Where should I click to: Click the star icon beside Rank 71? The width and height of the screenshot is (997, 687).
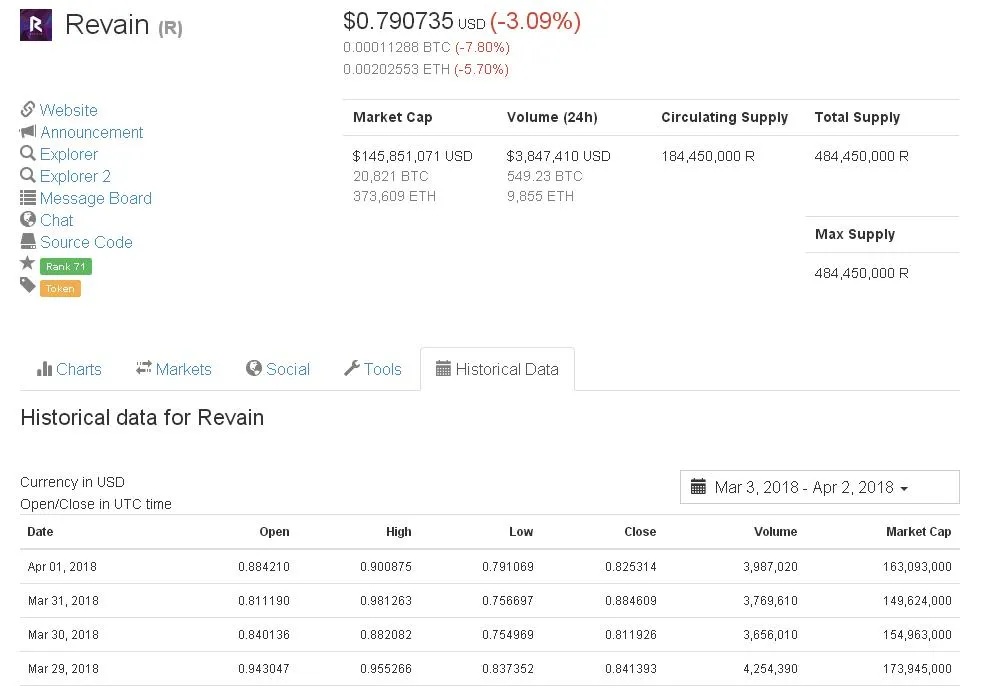tap(27, 263)
